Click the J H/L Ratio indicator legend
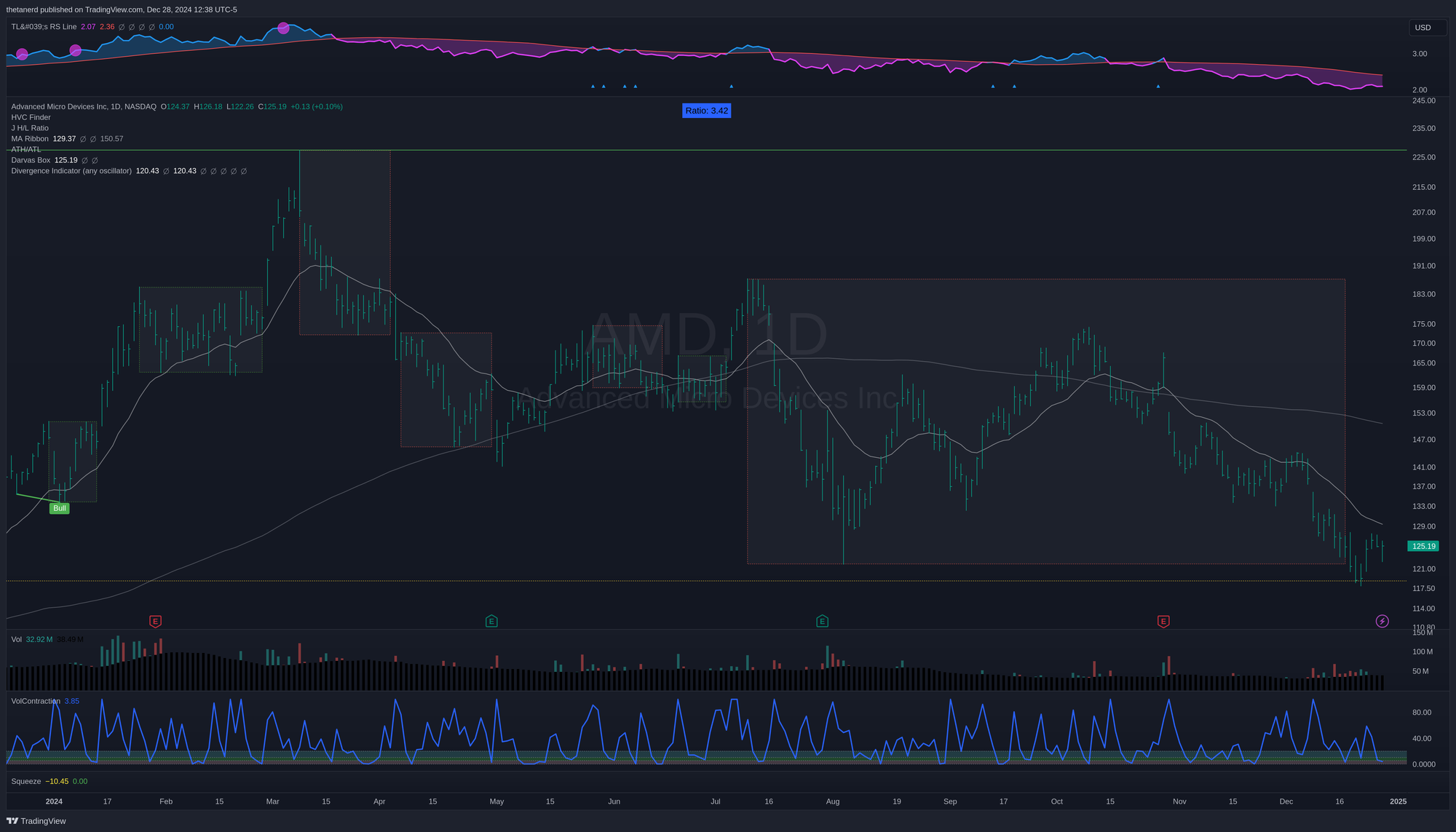This screenshot has height=832, width=1456. (x=30, y=128)
